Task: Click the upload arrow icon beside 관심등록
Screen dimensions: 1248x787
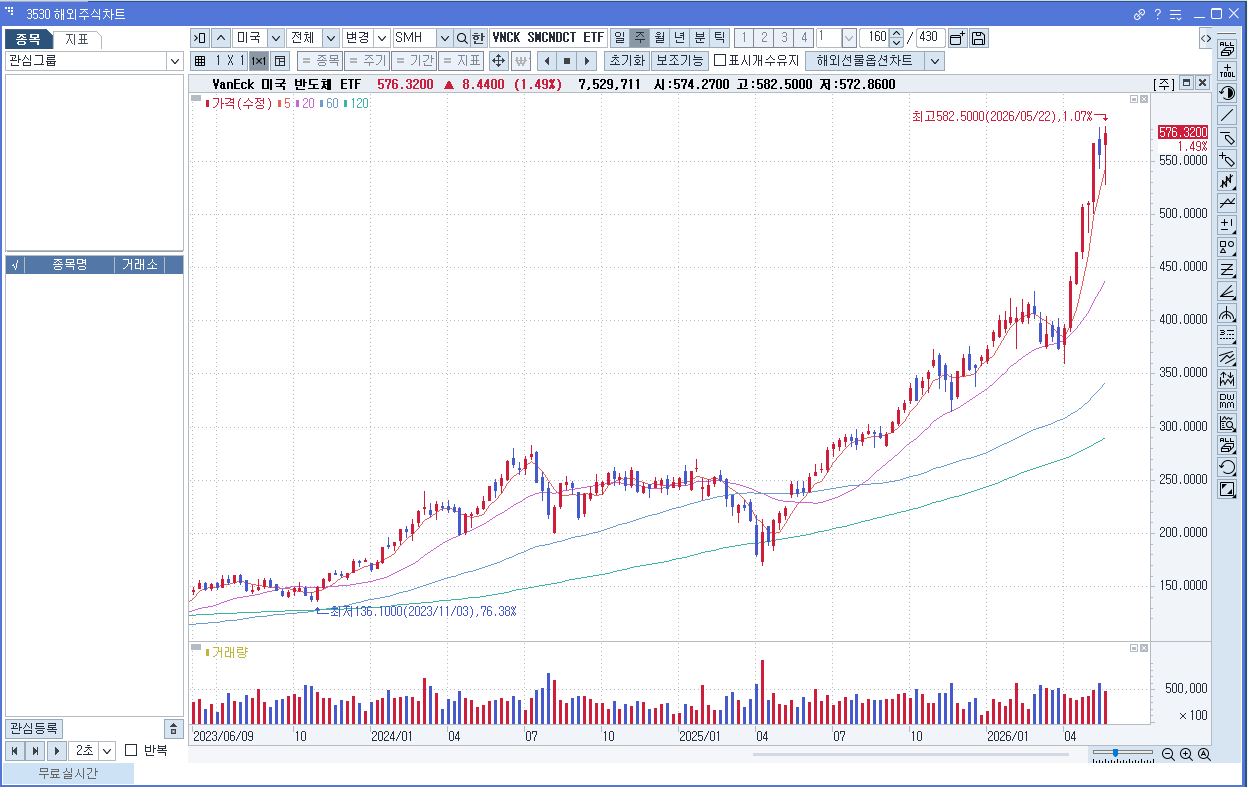Action: click(x=173, y=729)
